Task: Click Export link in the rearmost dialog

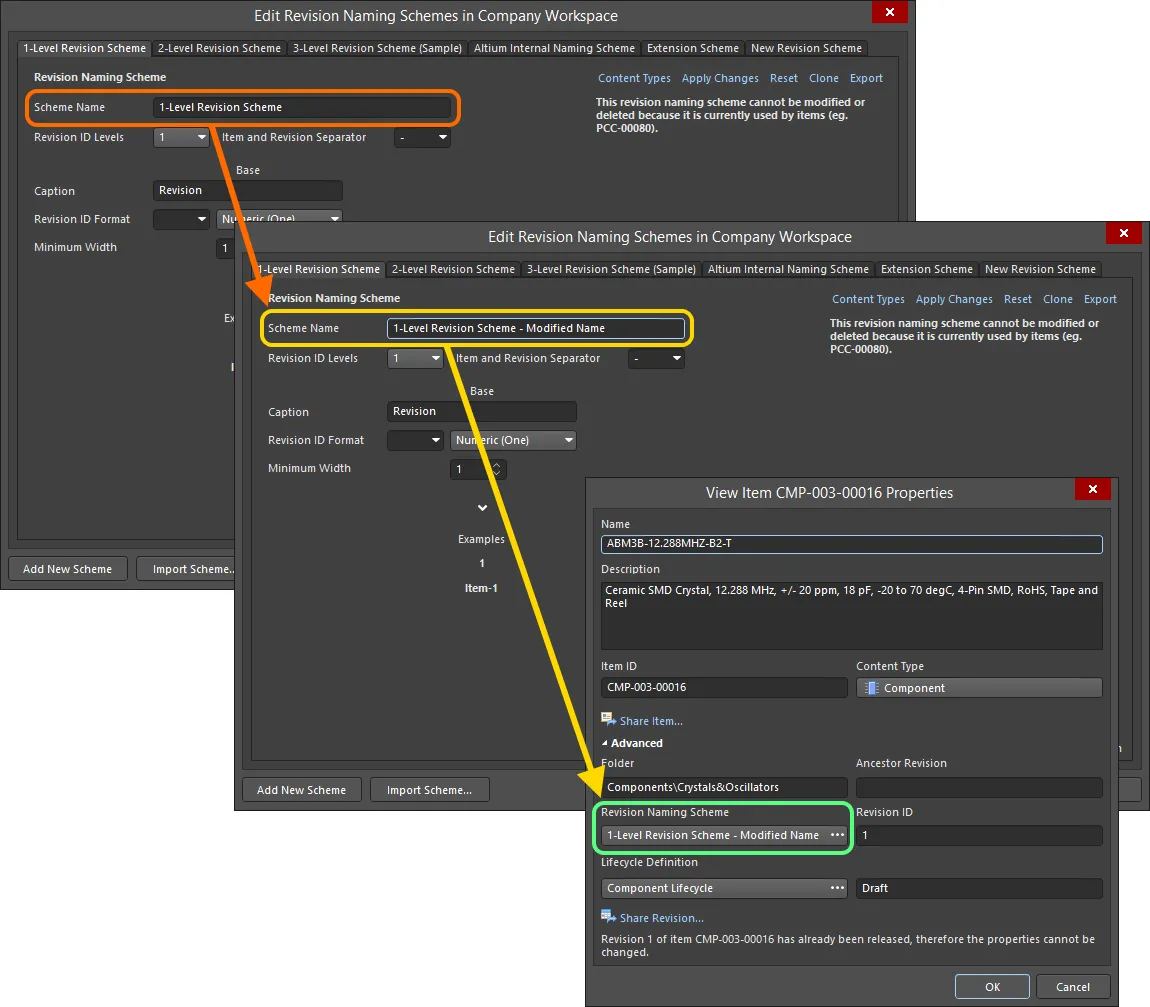Action: (x=866, y=78)
